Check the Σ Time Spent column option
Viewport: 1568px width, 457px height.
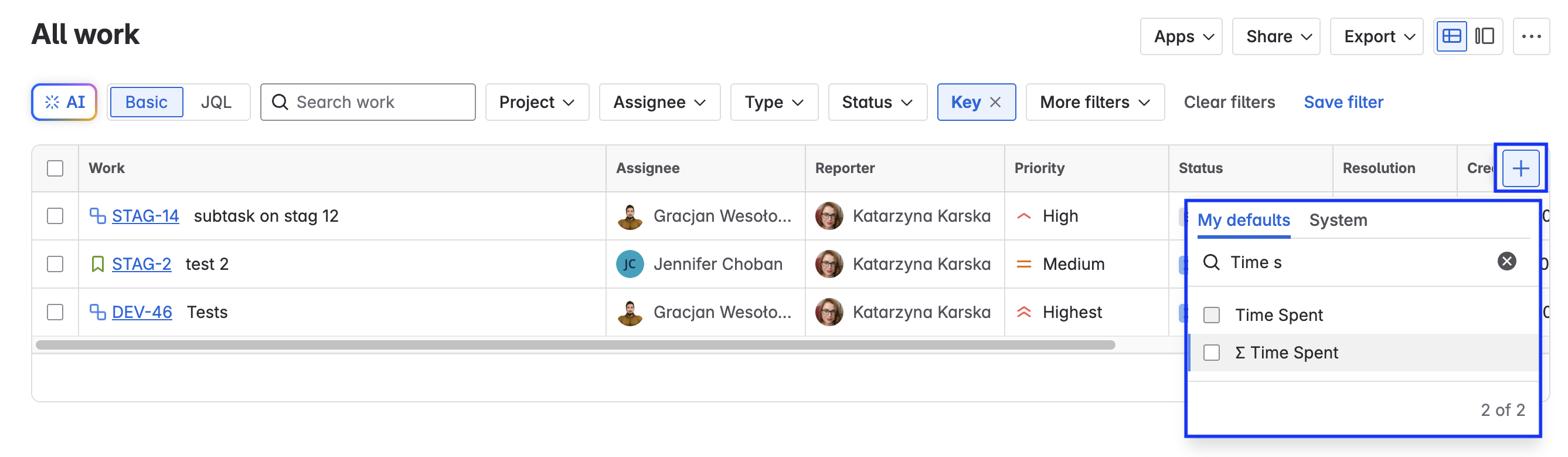[x=1211, y=353]
